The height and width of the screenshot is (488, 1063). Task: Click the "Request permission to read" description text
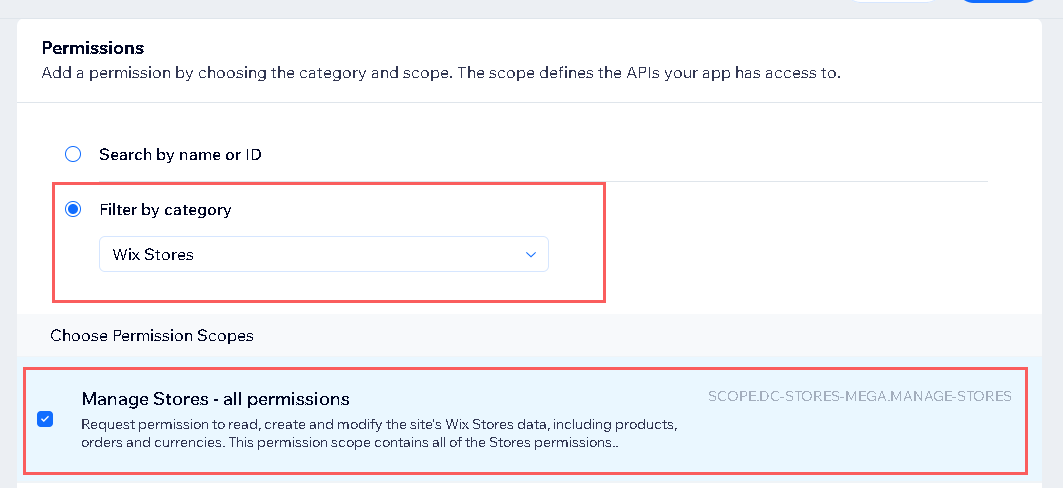(380, 431)
